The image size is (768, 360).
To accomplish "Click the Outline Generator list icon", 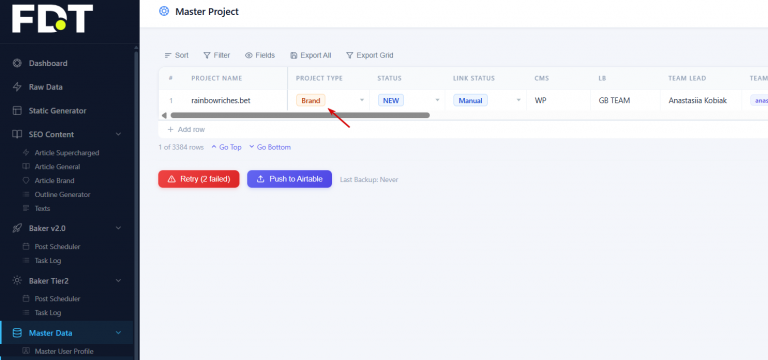I will tap(26, 194).
